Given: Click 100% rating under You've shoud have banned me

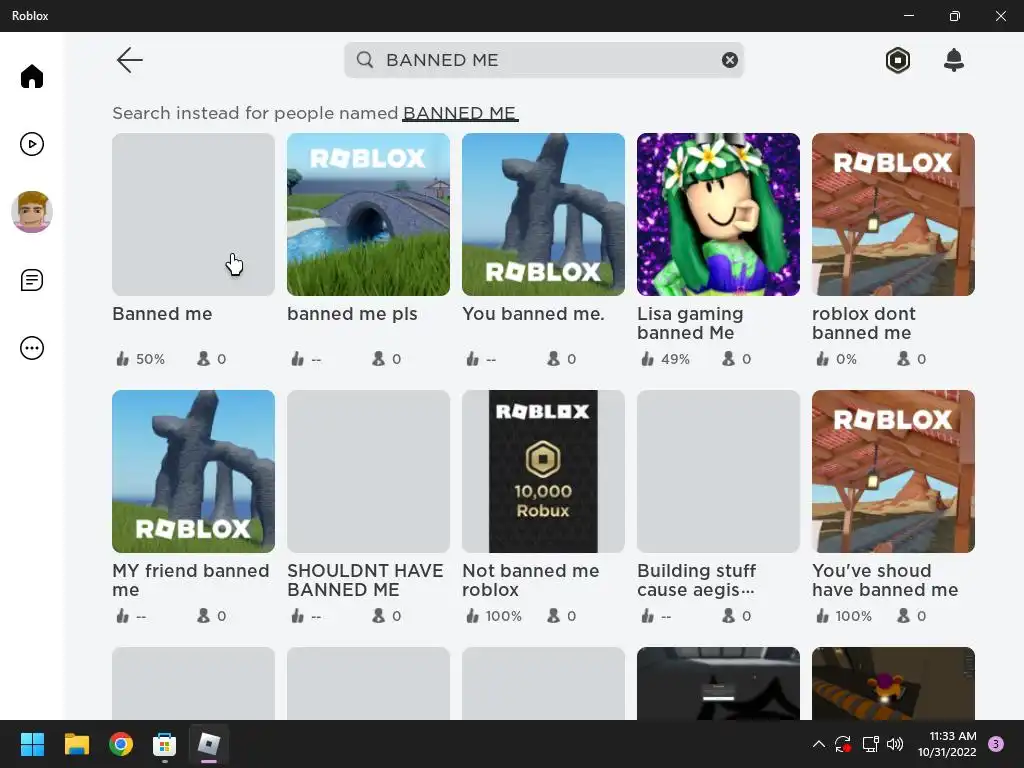Looking at the screenshot, I should click(x=854, y=616).
